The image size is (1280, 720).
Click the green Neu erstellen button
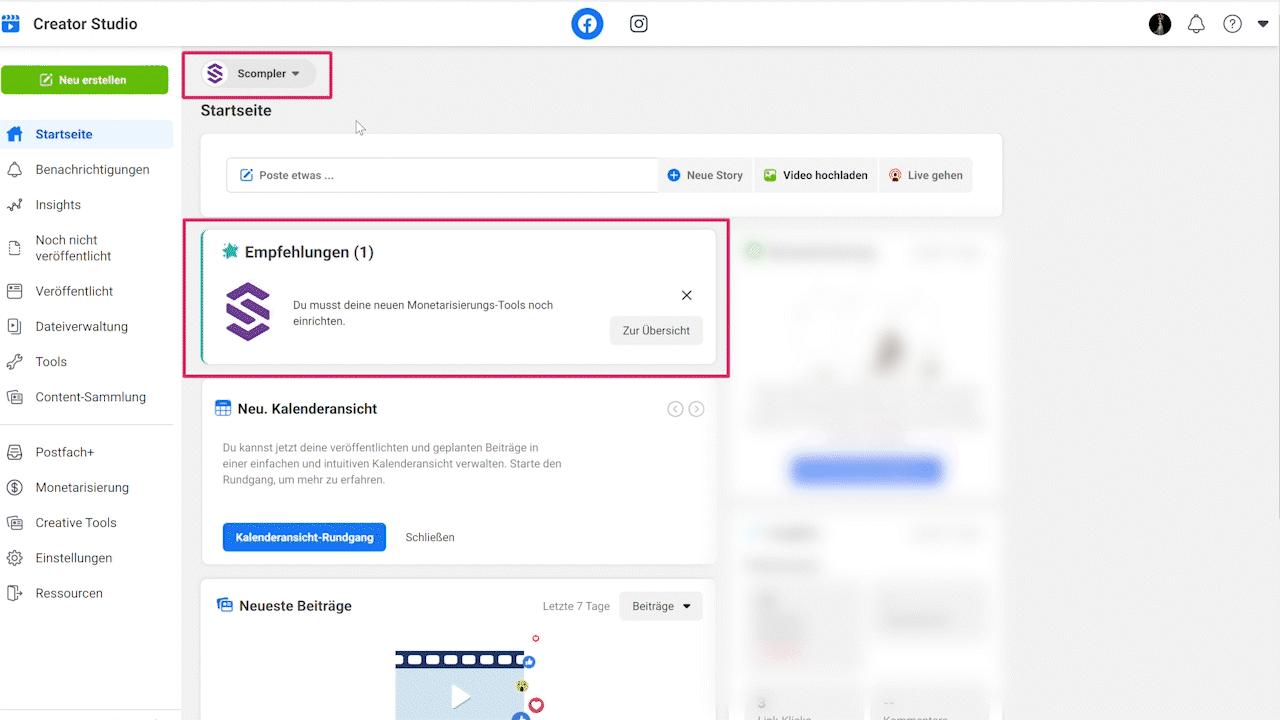coord(84,80)
